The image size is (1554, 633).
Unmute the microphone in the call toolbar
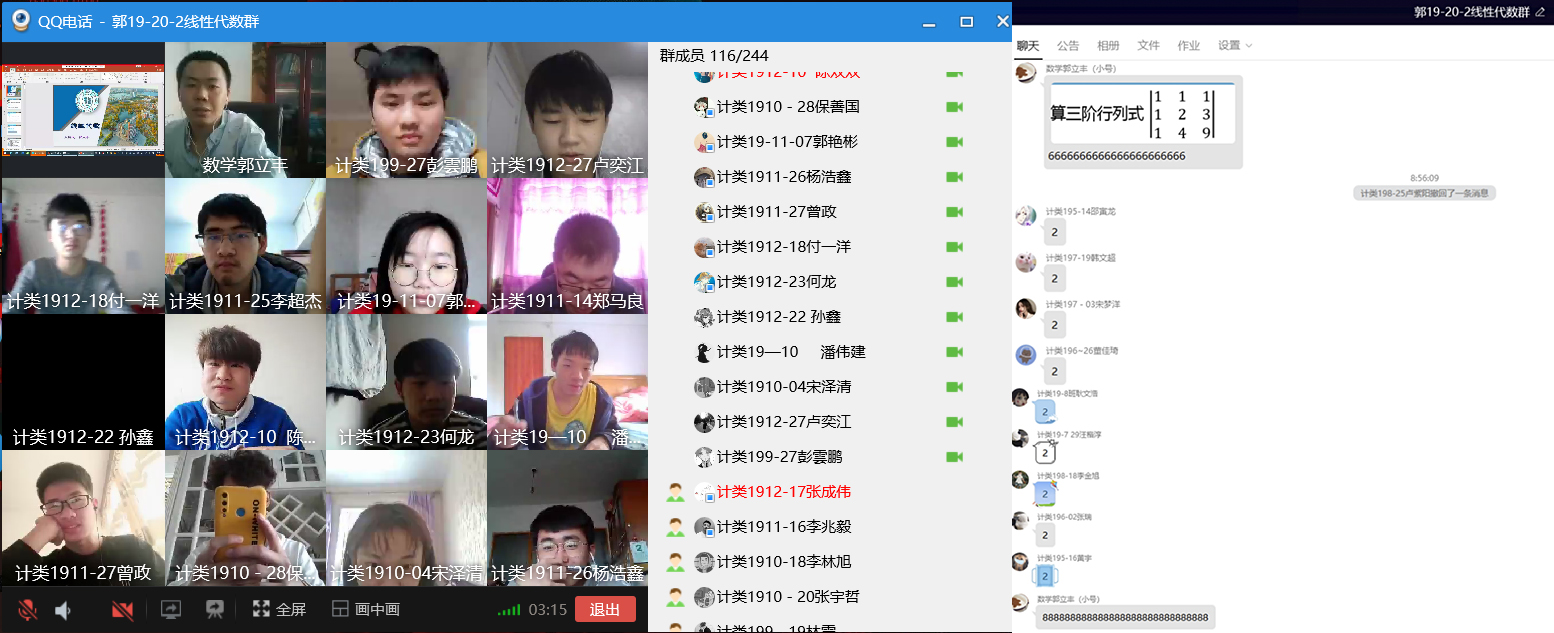click(28, 609)
